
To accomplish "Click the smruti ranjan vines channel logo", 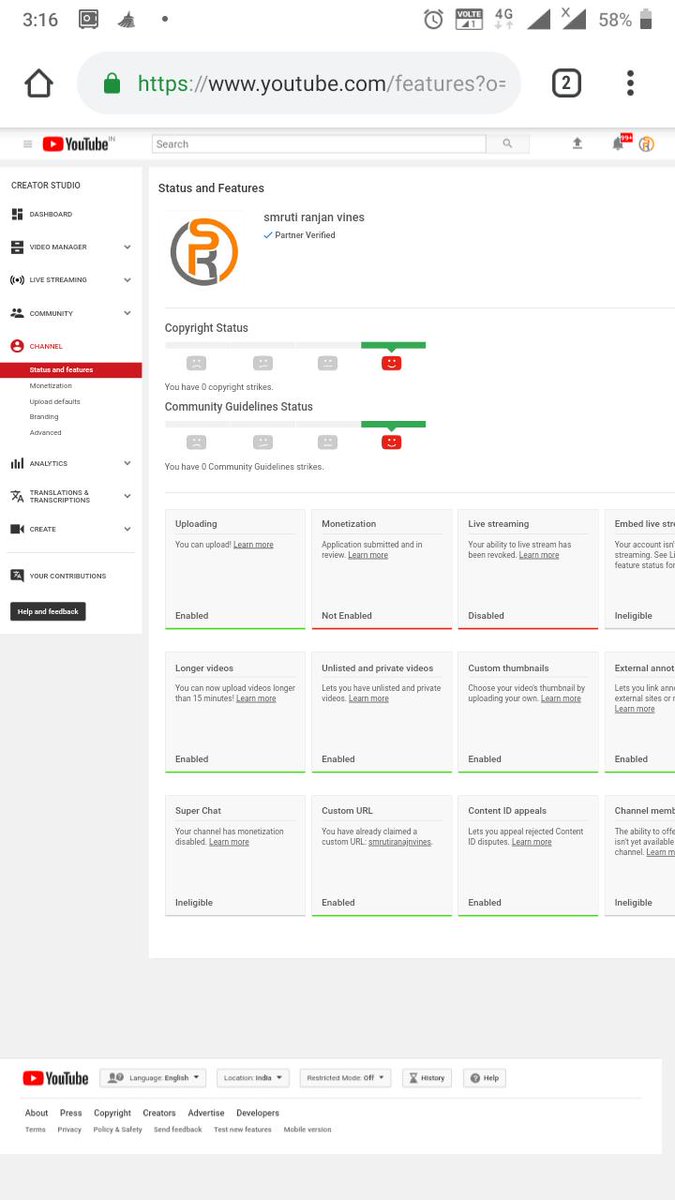I will point(204,251).
